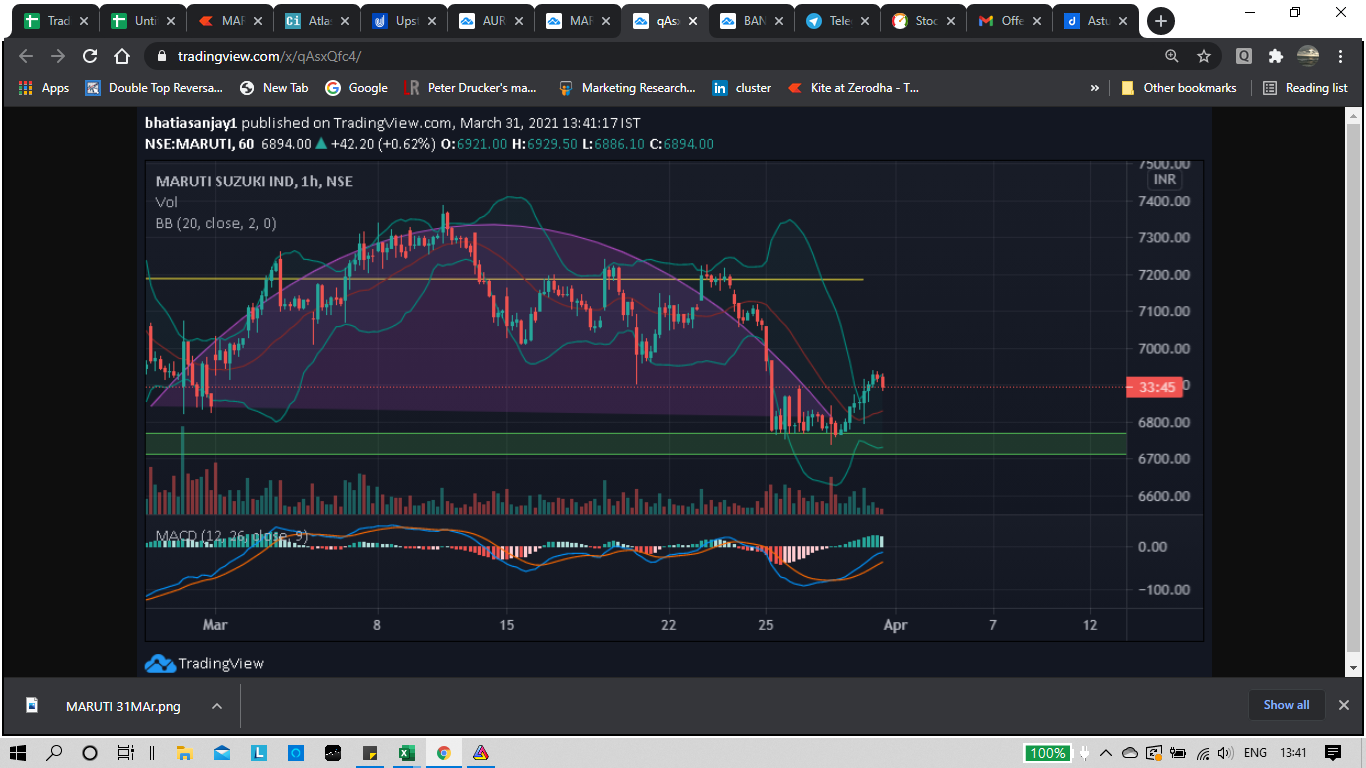This screenshot has width=1366, height=768.
Task: Click the MARUTI SUZUKI IND chart title
Action: coord(254,181)
